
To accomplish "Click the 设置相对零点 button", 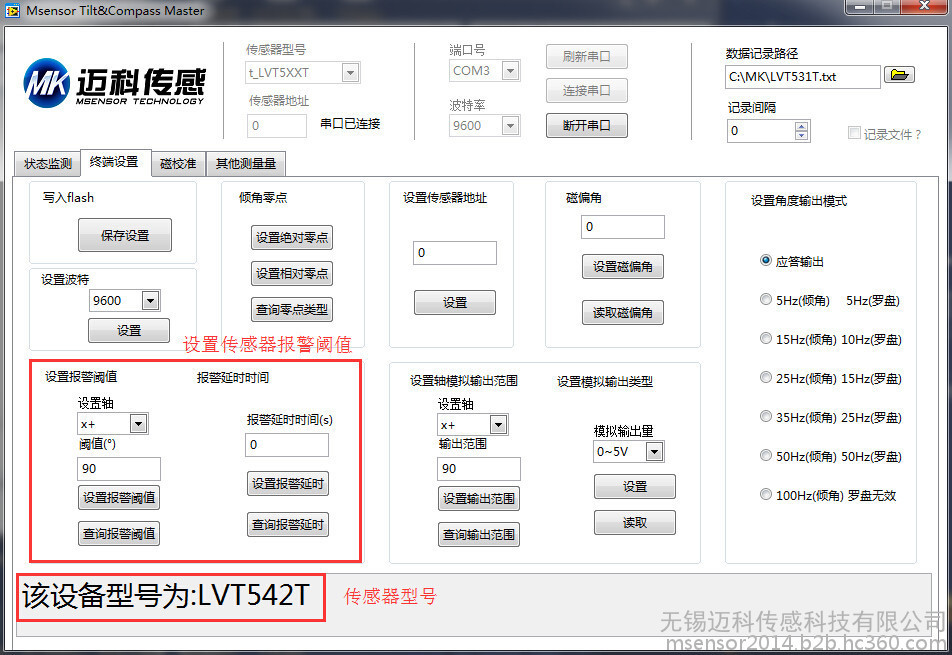I will click(292, 273).
